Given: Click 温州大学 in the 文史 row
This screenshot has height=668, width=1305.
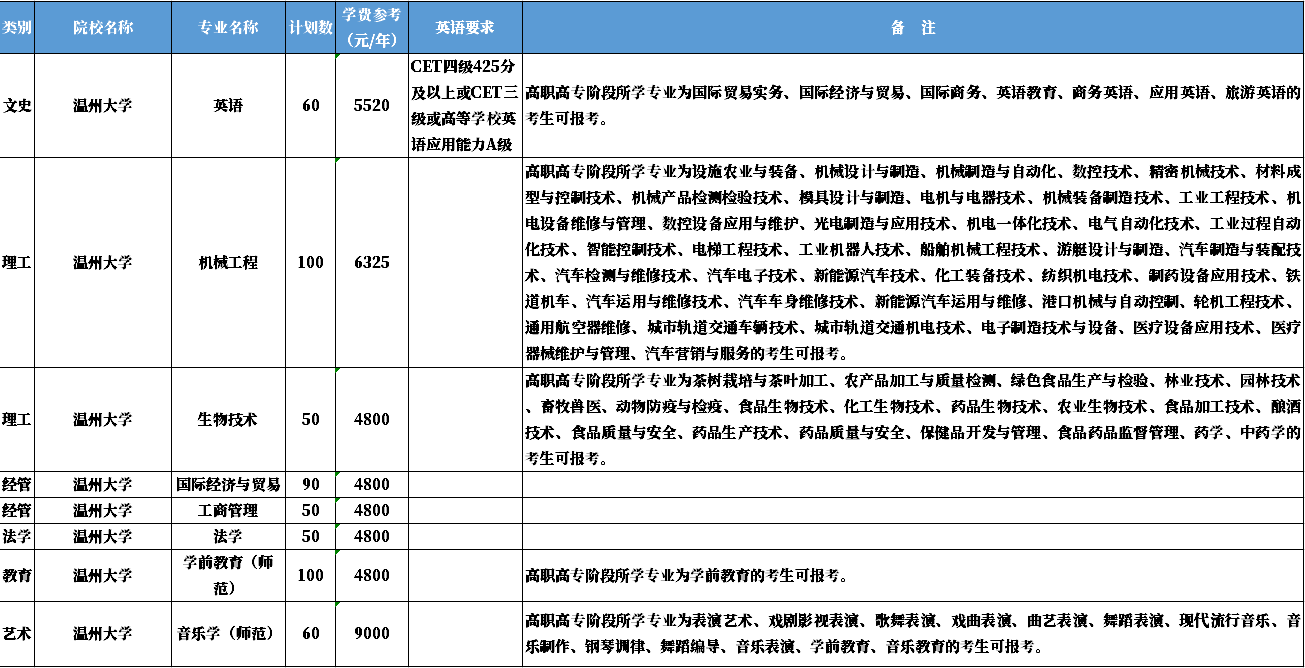Looking at the screenshot, I should click(103, 106).
